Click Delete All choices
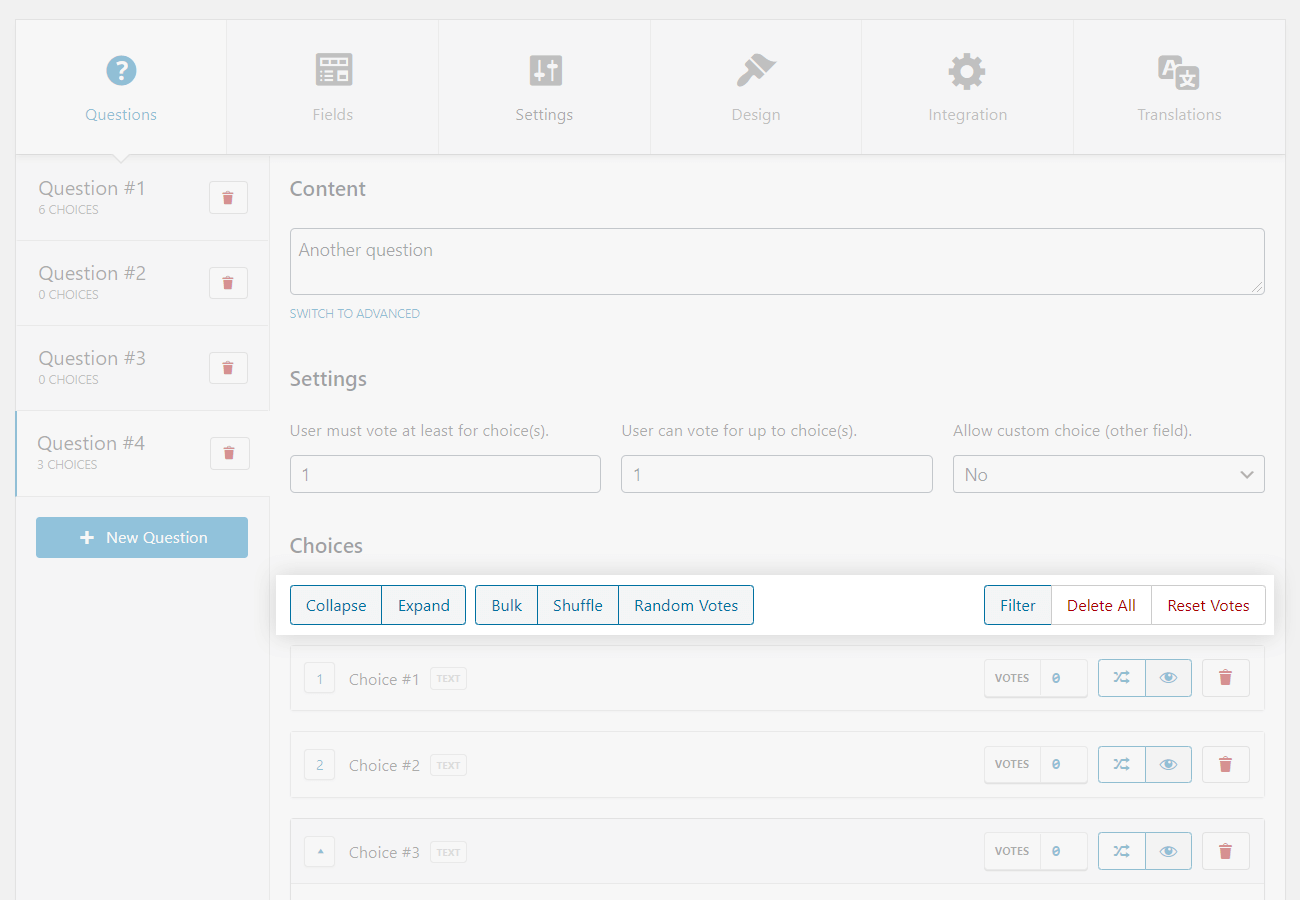1300x900 pixels. pyautogui.click(x=1101, y=605)
